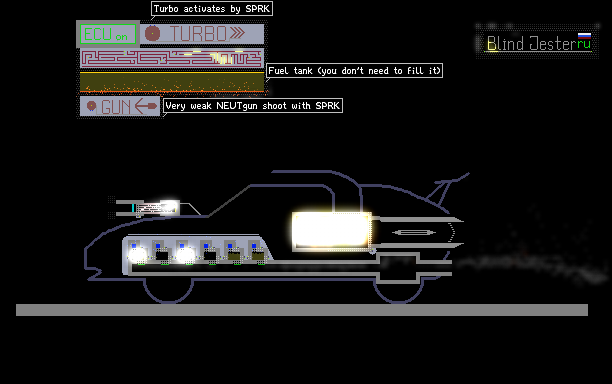The width and height of the screenshot is (612, 384).
Task: Click the red TURBO activation dot
Action: tap(152, 34)
